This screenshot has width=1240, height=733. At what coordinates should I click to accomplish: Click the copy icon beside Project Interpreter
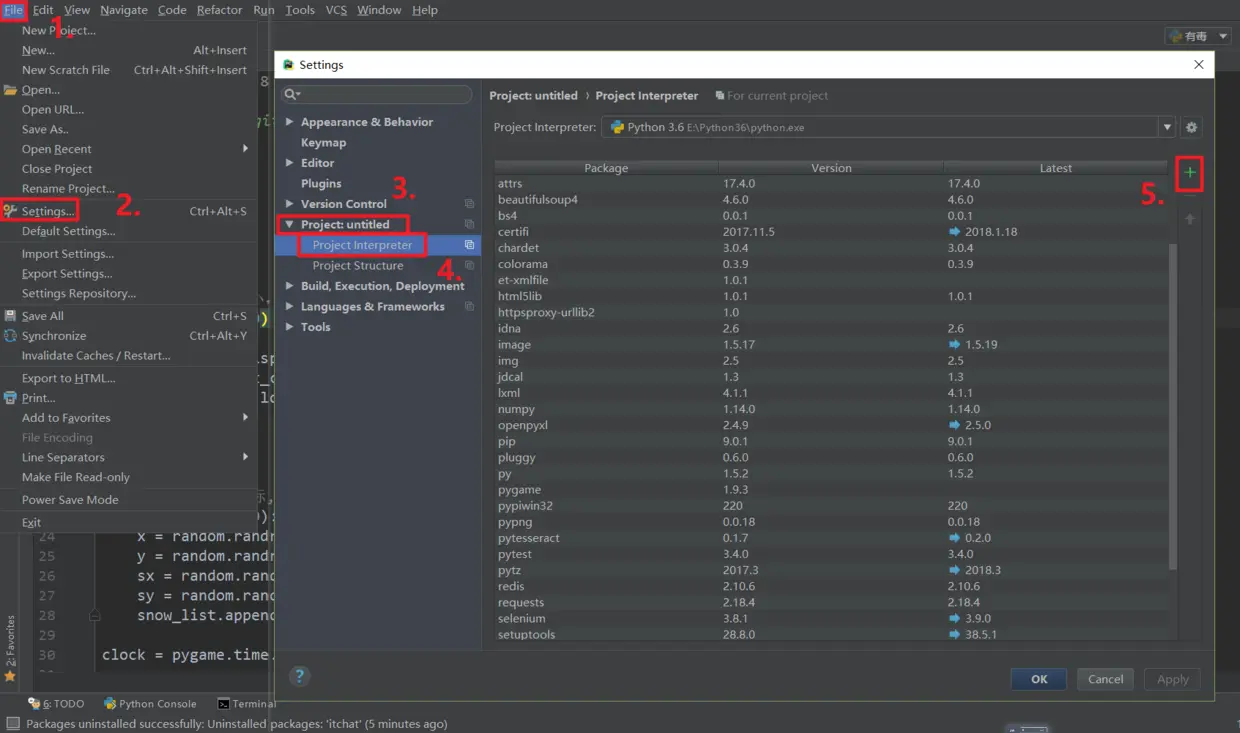469,245
